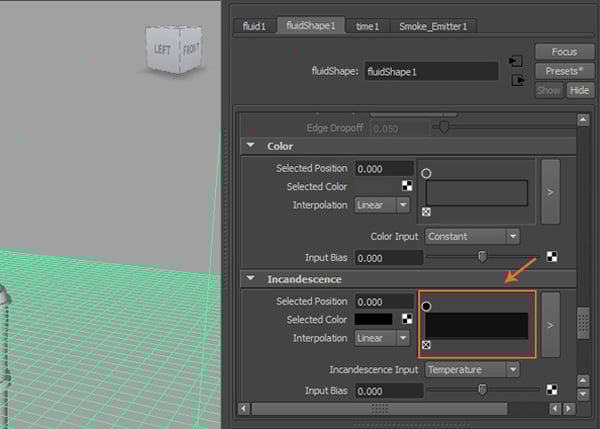Click the checker map icon beside Color Selected Color

407,186
